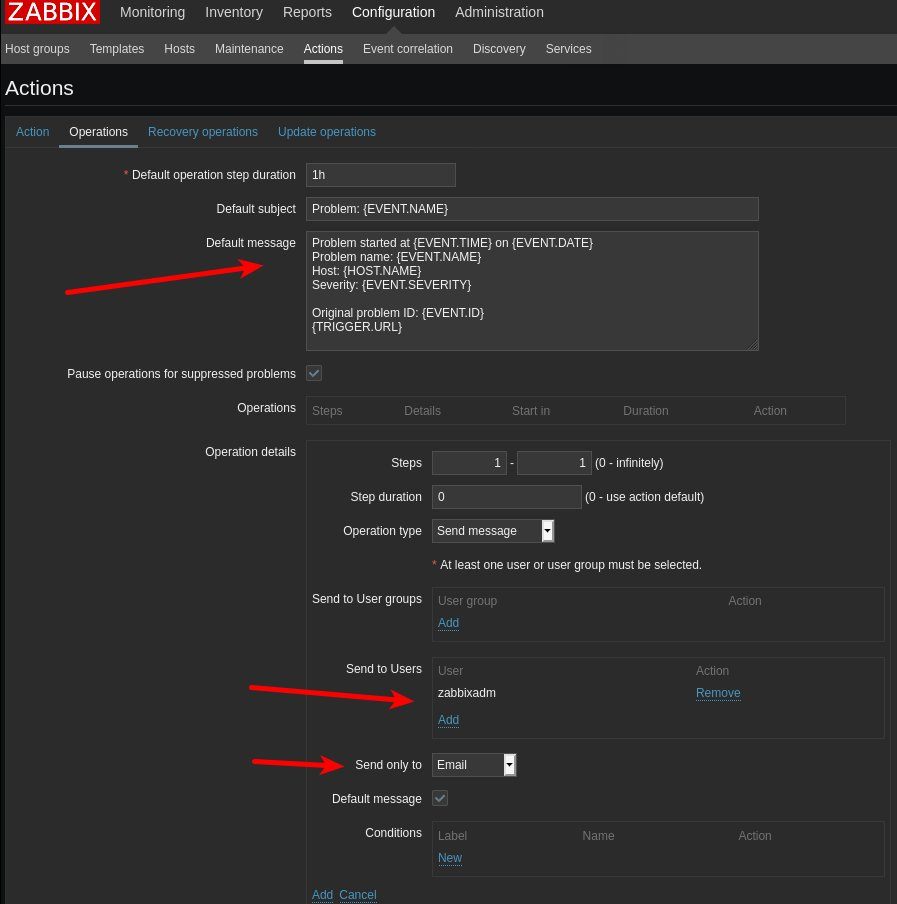Go to Services submenu

[x=568, y=49]
